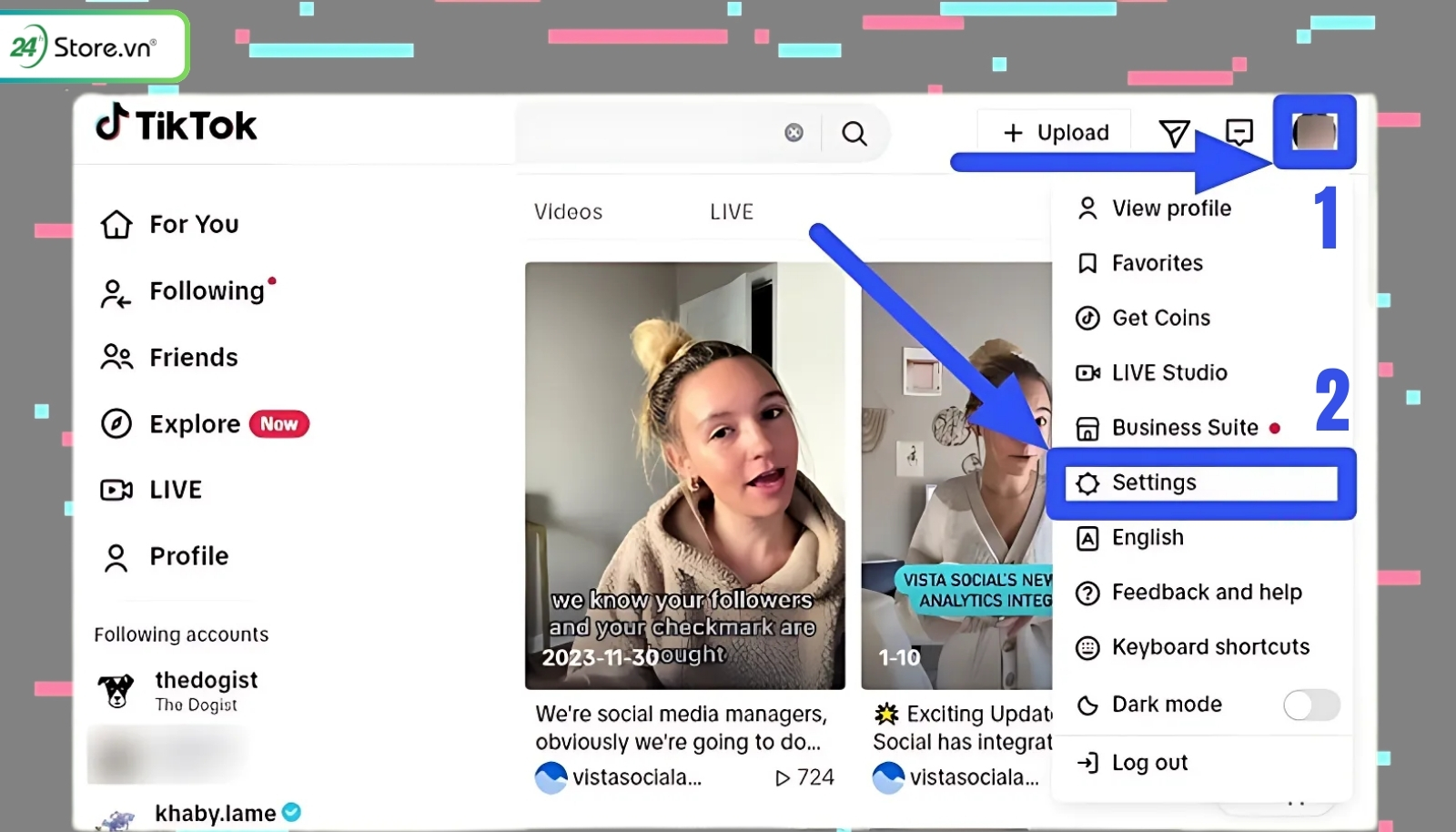Open Settings from the profile menu
The width and height of the screenshot is (1456, 832).
pyautogui.click(x=1201, y=483)
